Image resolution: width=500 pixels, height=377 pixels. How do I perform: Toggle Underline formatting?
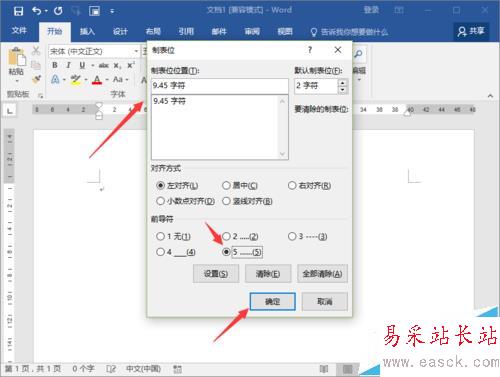tap(82, 65)
